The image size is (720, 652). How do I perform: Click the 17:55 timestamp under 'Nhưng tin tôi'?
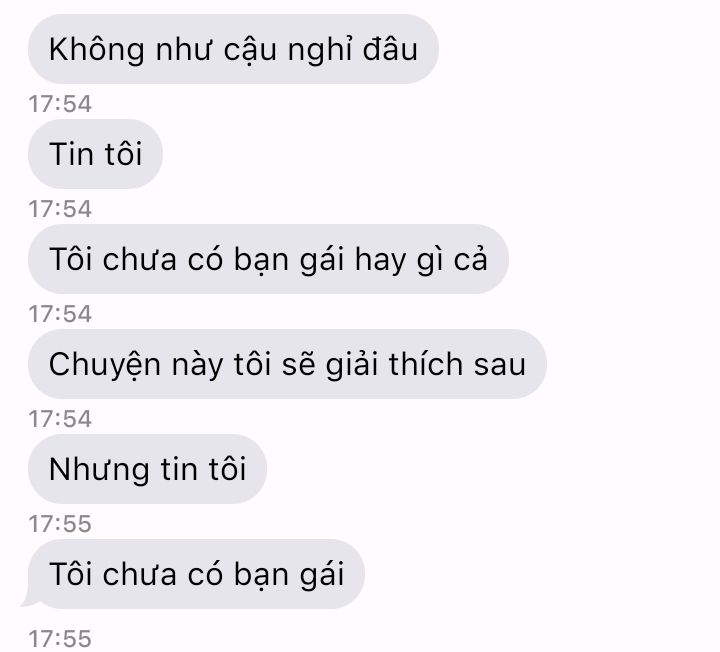coord(60,524)
